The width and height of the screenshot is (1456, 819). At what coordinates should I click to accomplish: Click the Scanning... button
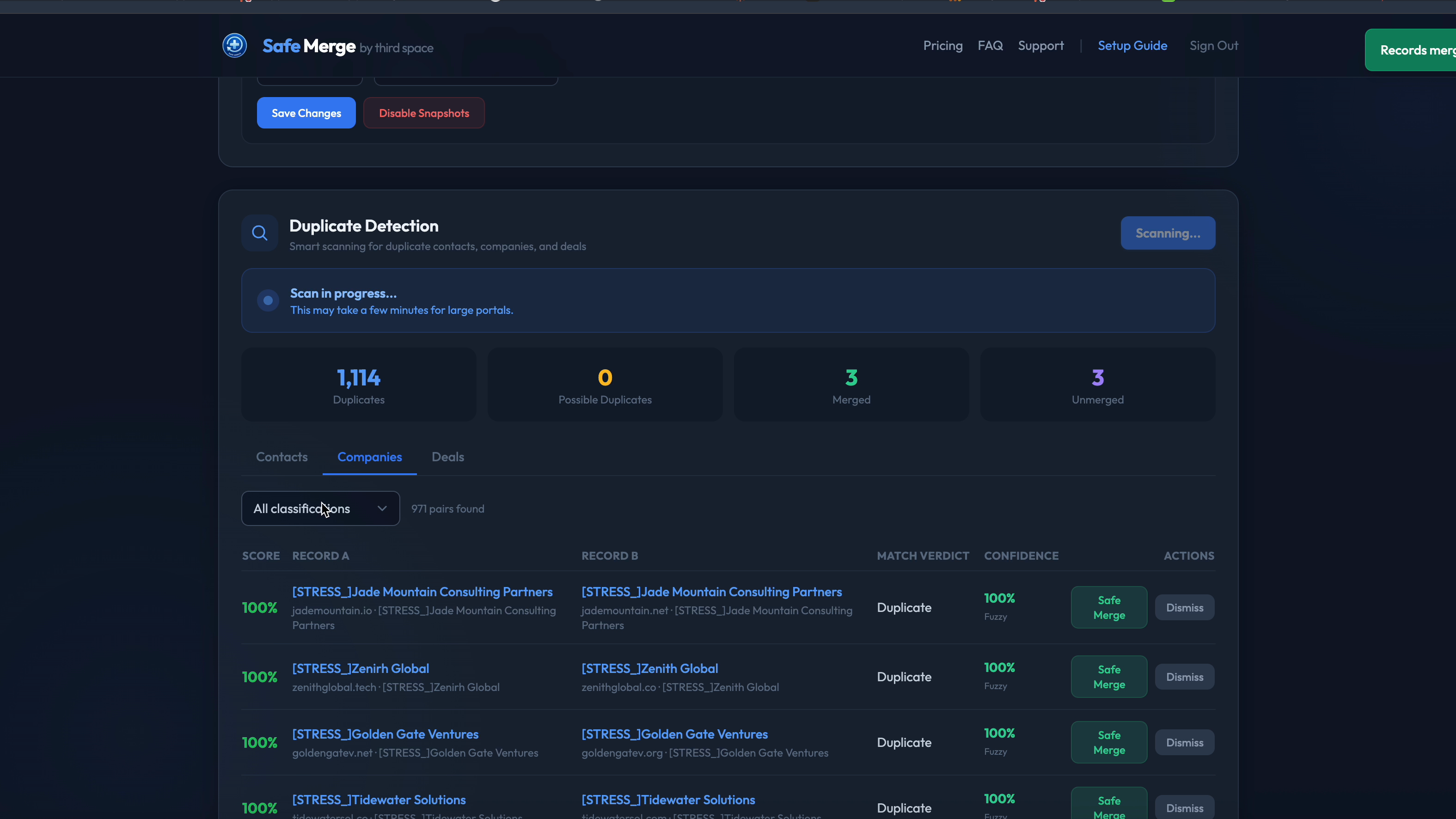coord(1168,233)
